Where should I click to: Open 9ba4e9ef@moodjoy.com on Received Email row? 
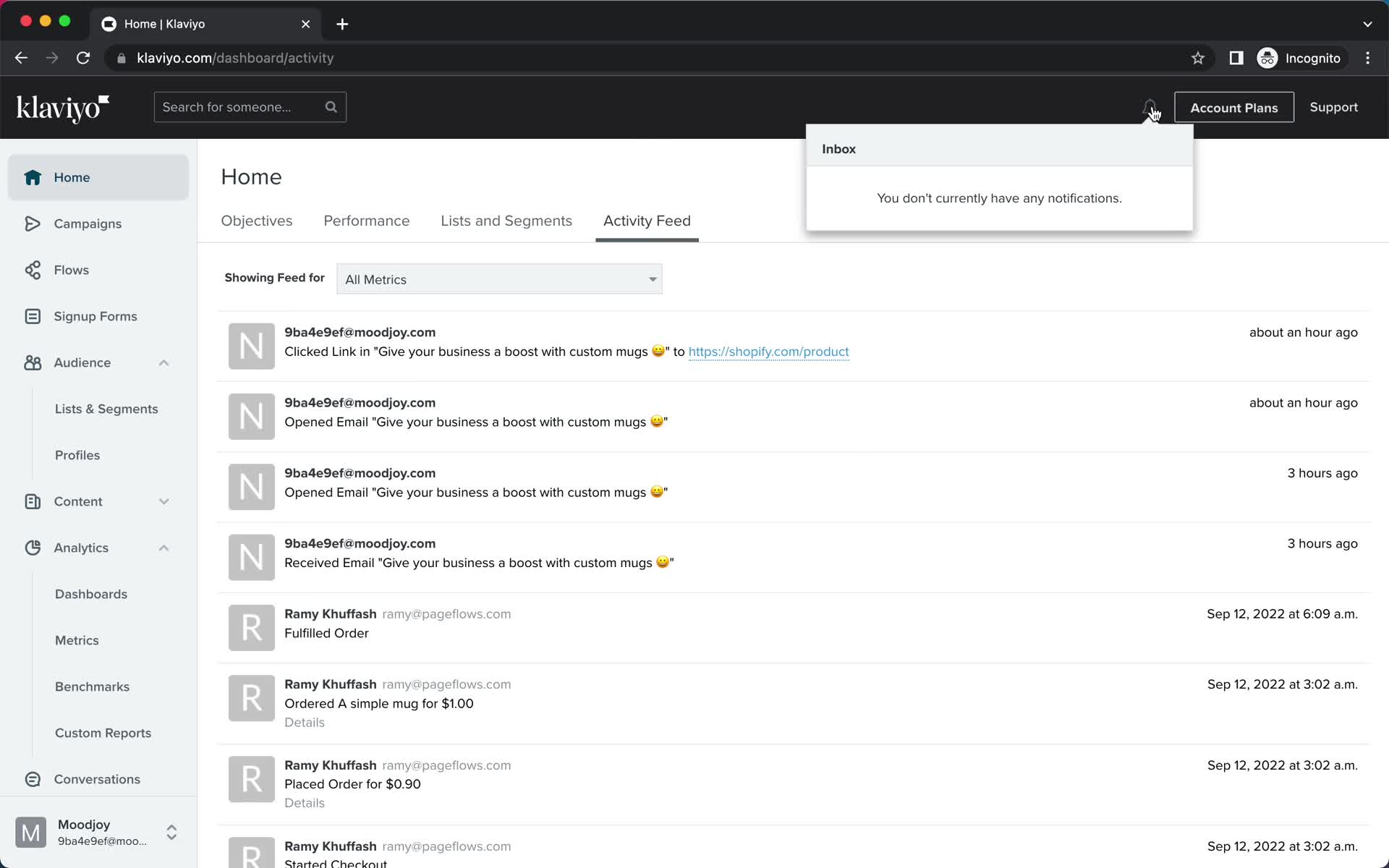[x=360, y=543]
